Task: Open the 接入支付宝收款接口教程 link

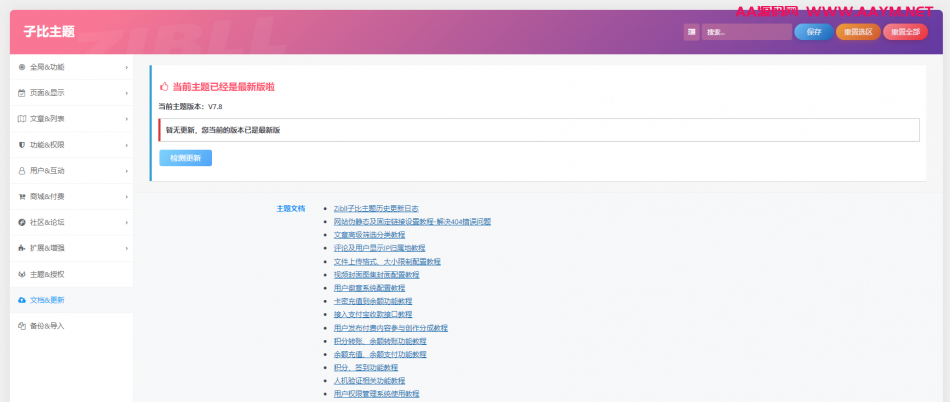Action: (x=373, y=315)
